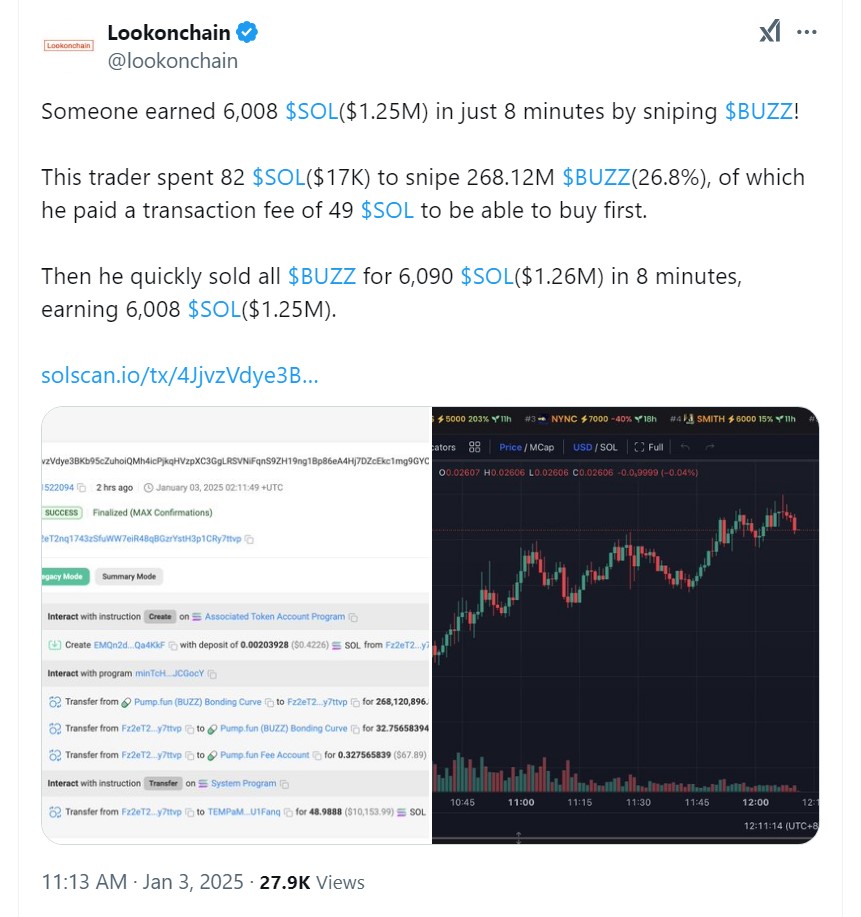Screen dimensions: 861x917
Task: Click the Full screen icon on the chart
Action: (649, 447)
